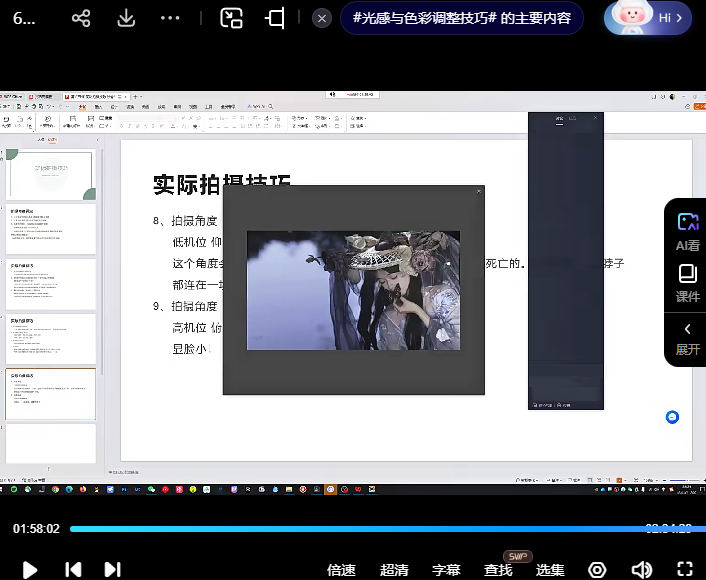The height and width of the screenshot is (580, 706).
Task: Skip to the next video
Action: coord(112,569)
